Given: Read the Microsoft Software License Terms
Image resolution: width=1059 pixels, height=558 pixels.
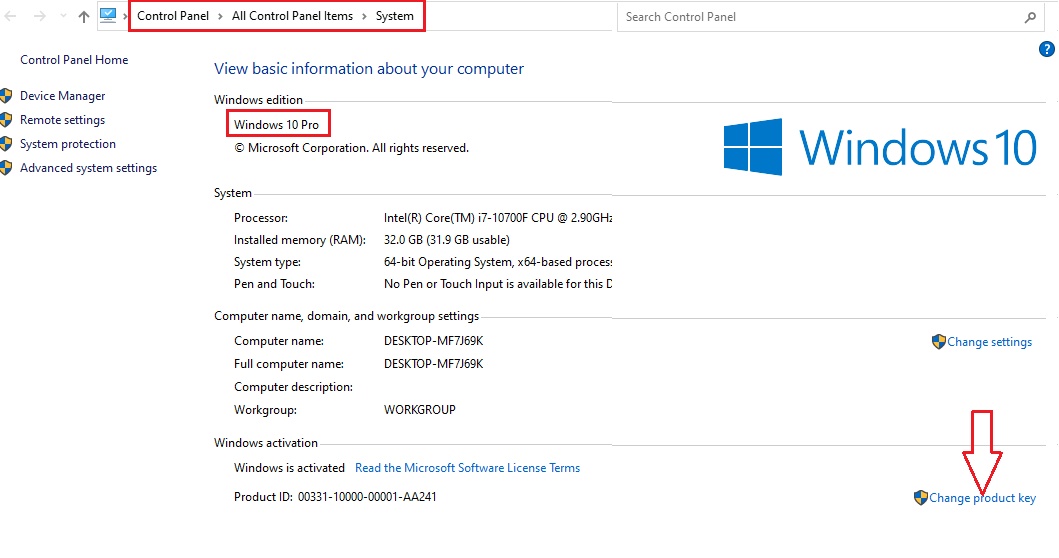Looking at the screenshot, I should click(467, 467).
